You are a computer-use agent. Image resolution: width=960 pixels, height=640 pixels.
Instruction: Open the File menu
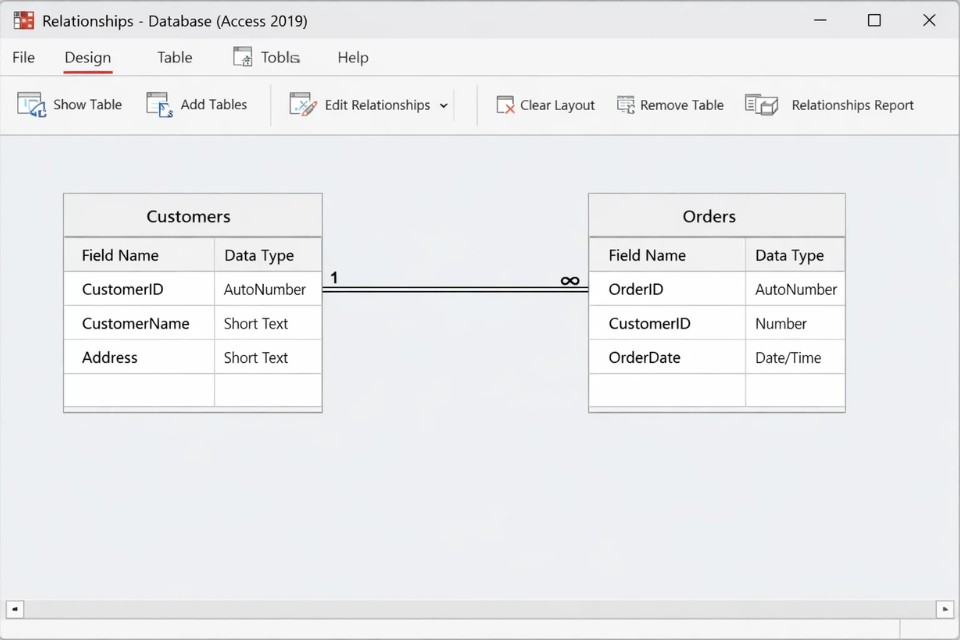pyautogui.click(x=23, y=57)
